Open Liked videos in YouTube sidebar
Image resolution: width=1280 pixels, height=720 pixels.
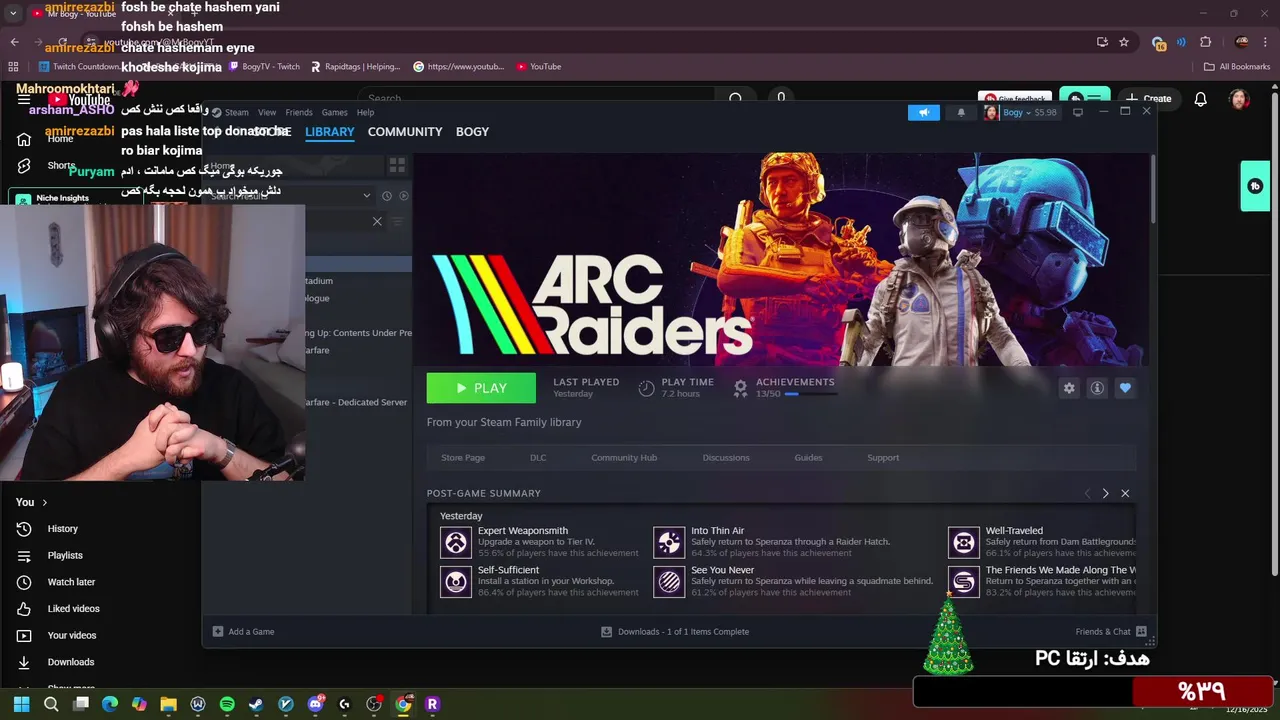pos(73,609)
